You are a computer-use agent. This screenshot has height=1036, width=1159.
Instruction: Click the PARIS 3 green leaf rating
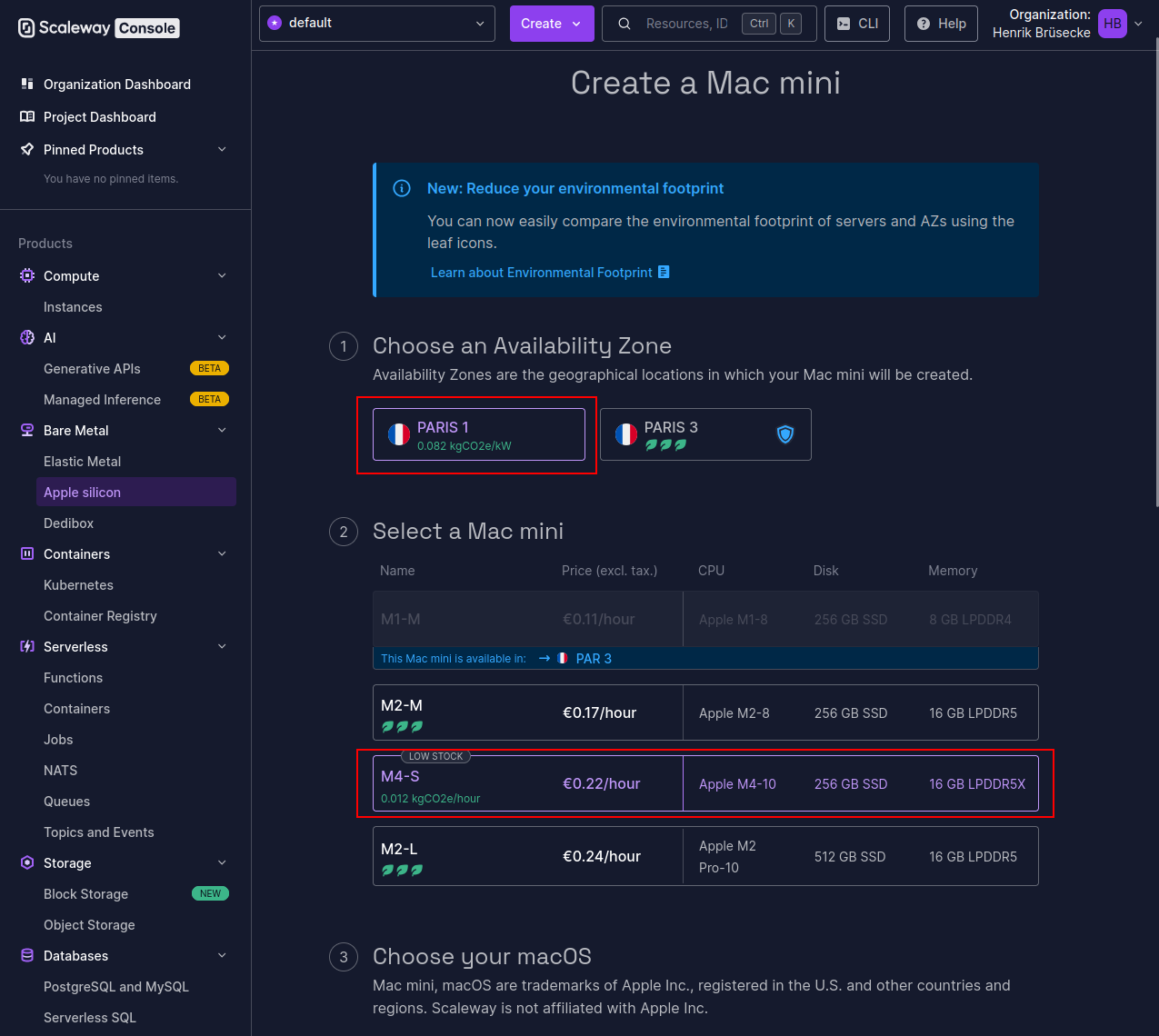point(665,445)
